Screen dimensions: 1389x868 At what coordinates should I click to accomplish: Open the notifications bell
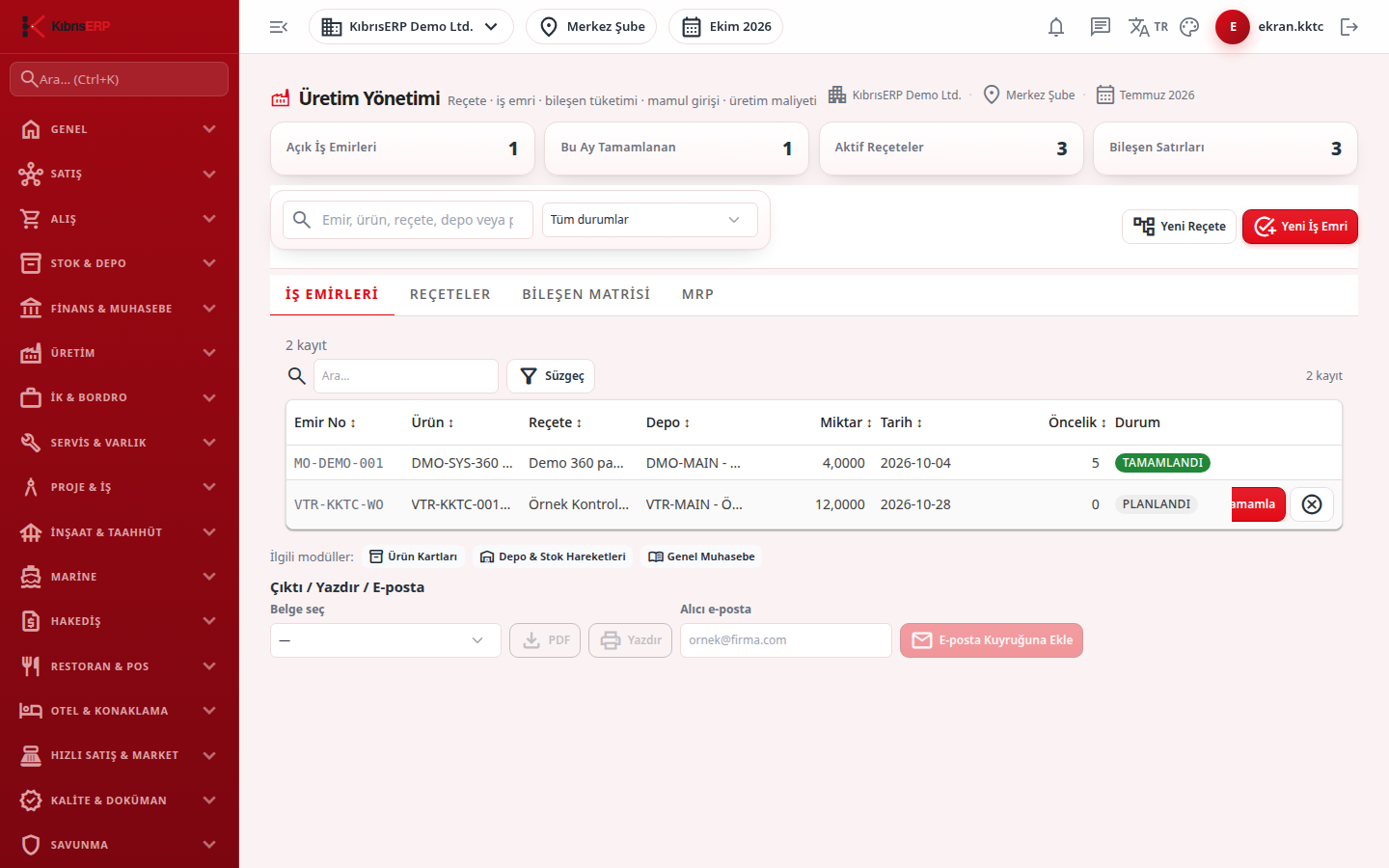tap(1056, 27)
